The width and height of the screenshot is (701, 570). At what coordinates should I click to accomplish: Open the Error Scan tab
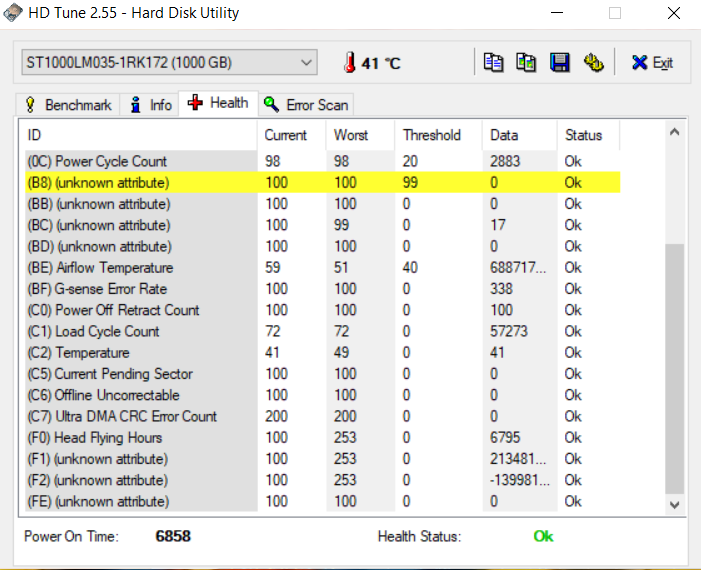306,105
